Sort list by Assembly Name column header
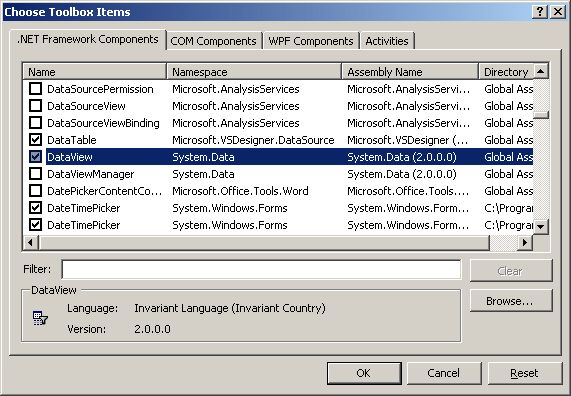 [410, 72]
